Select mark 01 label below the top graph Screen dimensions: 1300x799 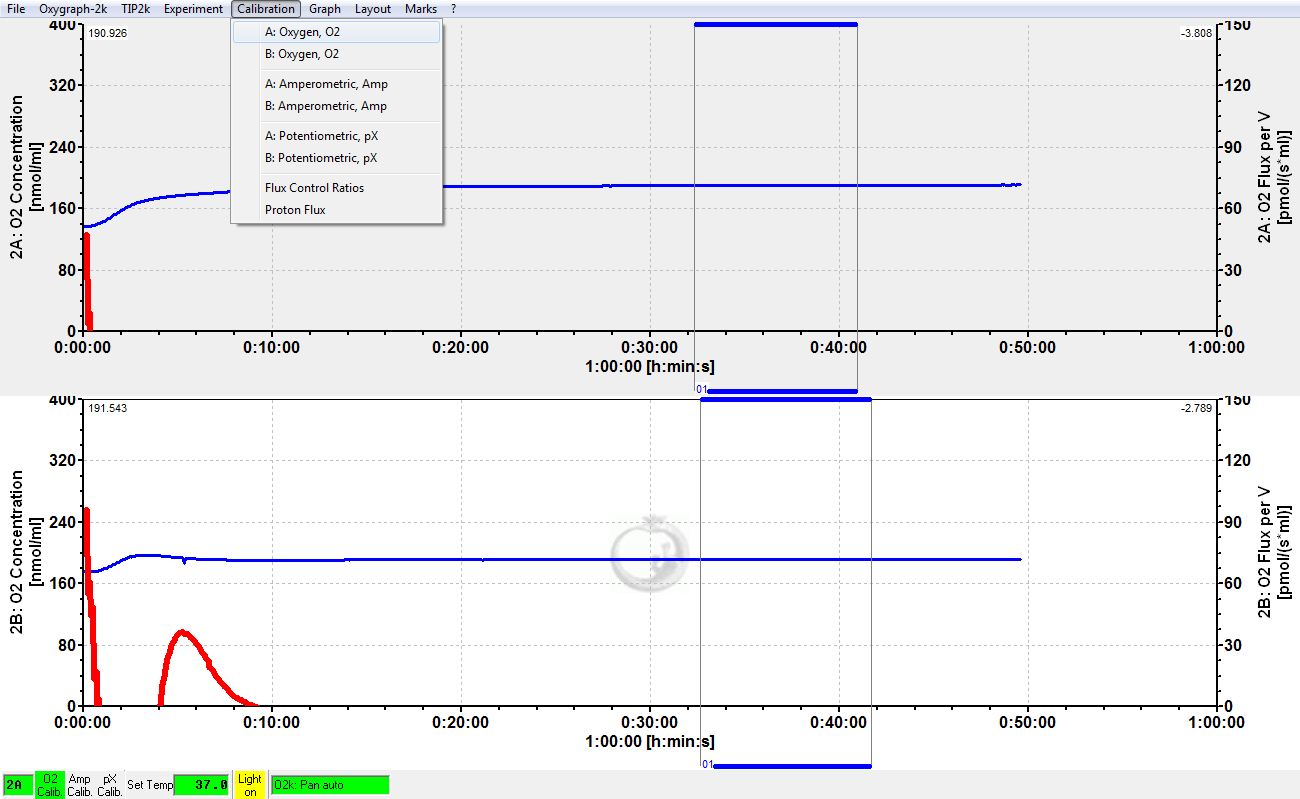click(x=702, y=390)
